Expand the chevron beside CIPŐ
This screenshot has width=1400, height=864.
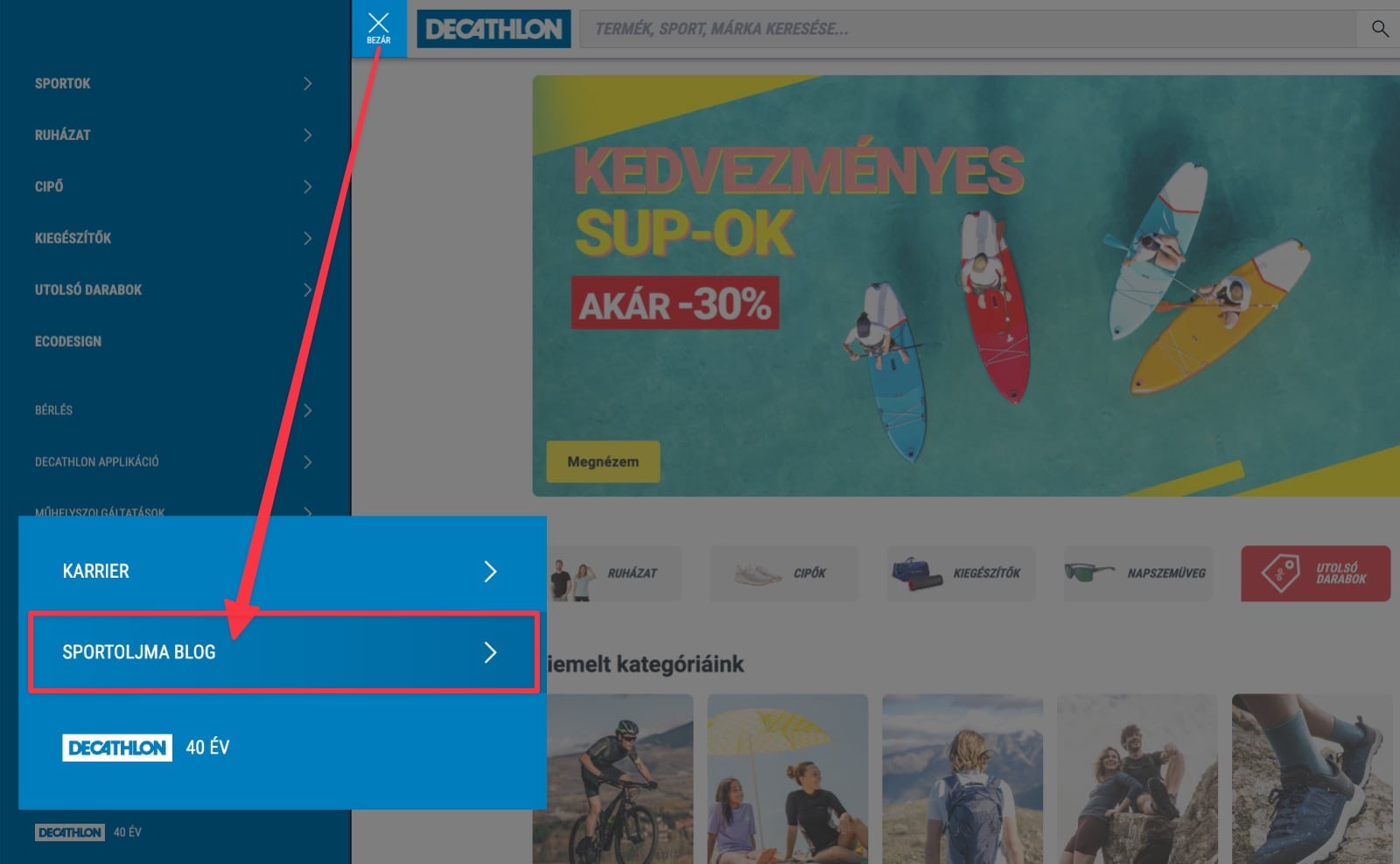(307, 186)
